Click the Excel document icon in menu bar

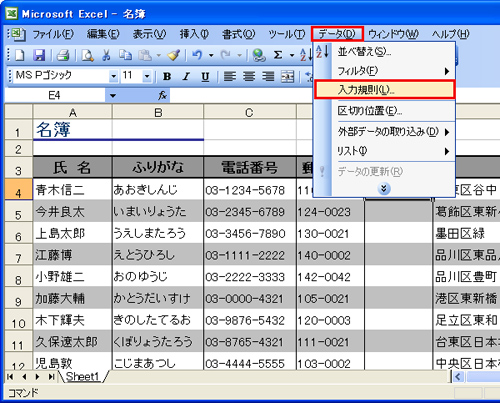click(x=17, y=34)
